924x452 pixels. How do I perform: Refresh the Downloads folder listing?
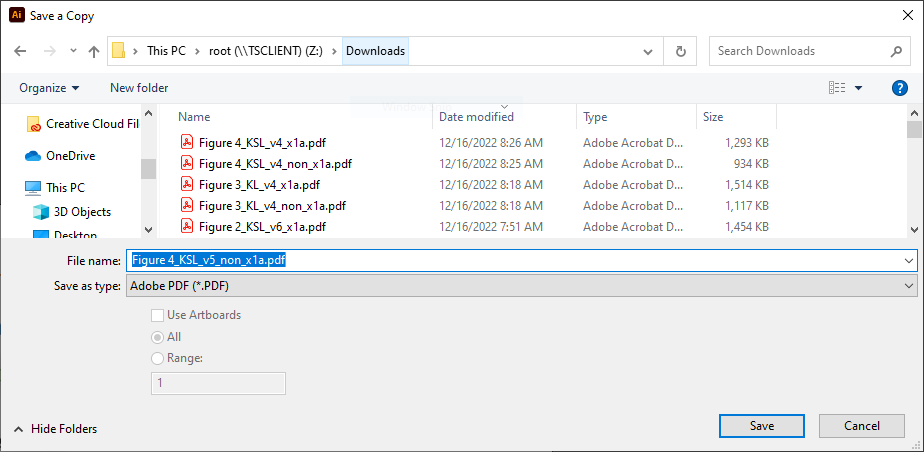click(x=681, y=51)
